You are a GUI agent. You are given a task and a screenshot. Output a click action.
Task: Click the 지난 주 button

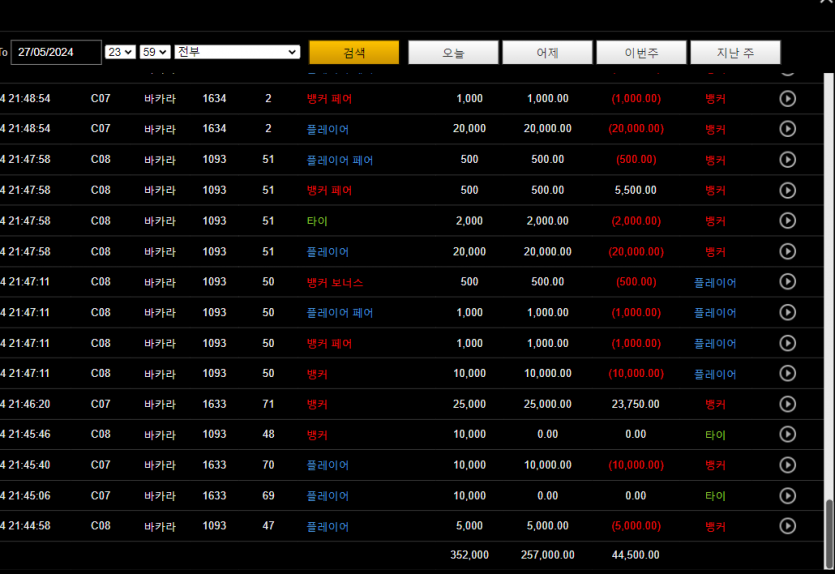(x=735, y=52)
